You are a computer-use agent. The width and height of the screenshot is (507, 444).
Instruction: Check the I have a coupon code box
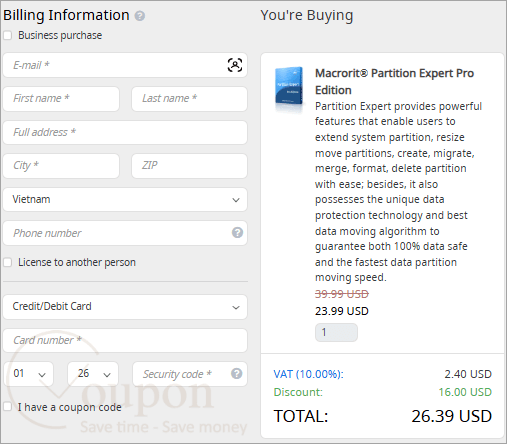click(x=8, y=407)
